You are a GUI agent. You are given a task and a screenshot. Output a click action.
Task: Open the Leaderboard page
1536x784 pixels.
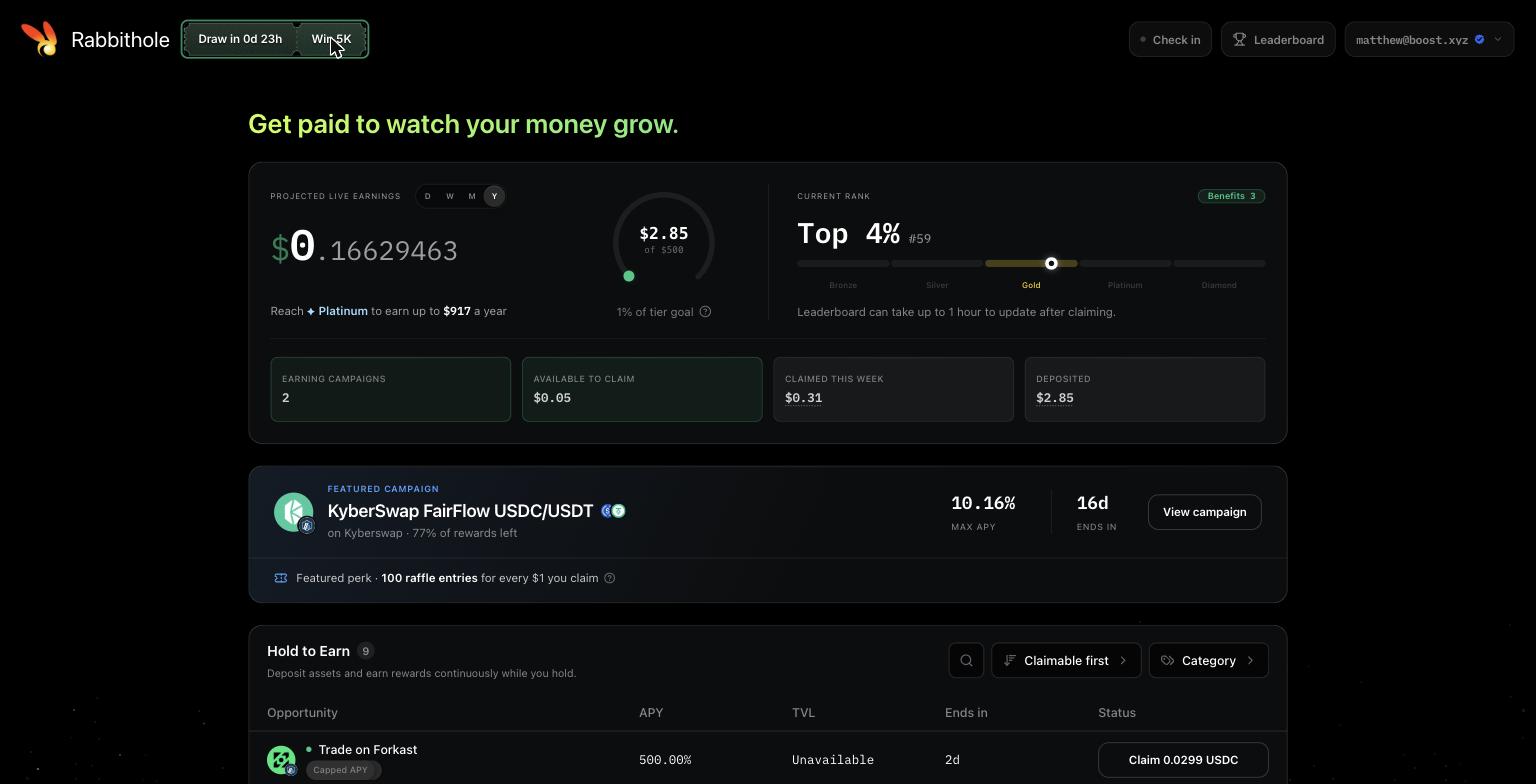1278,40
